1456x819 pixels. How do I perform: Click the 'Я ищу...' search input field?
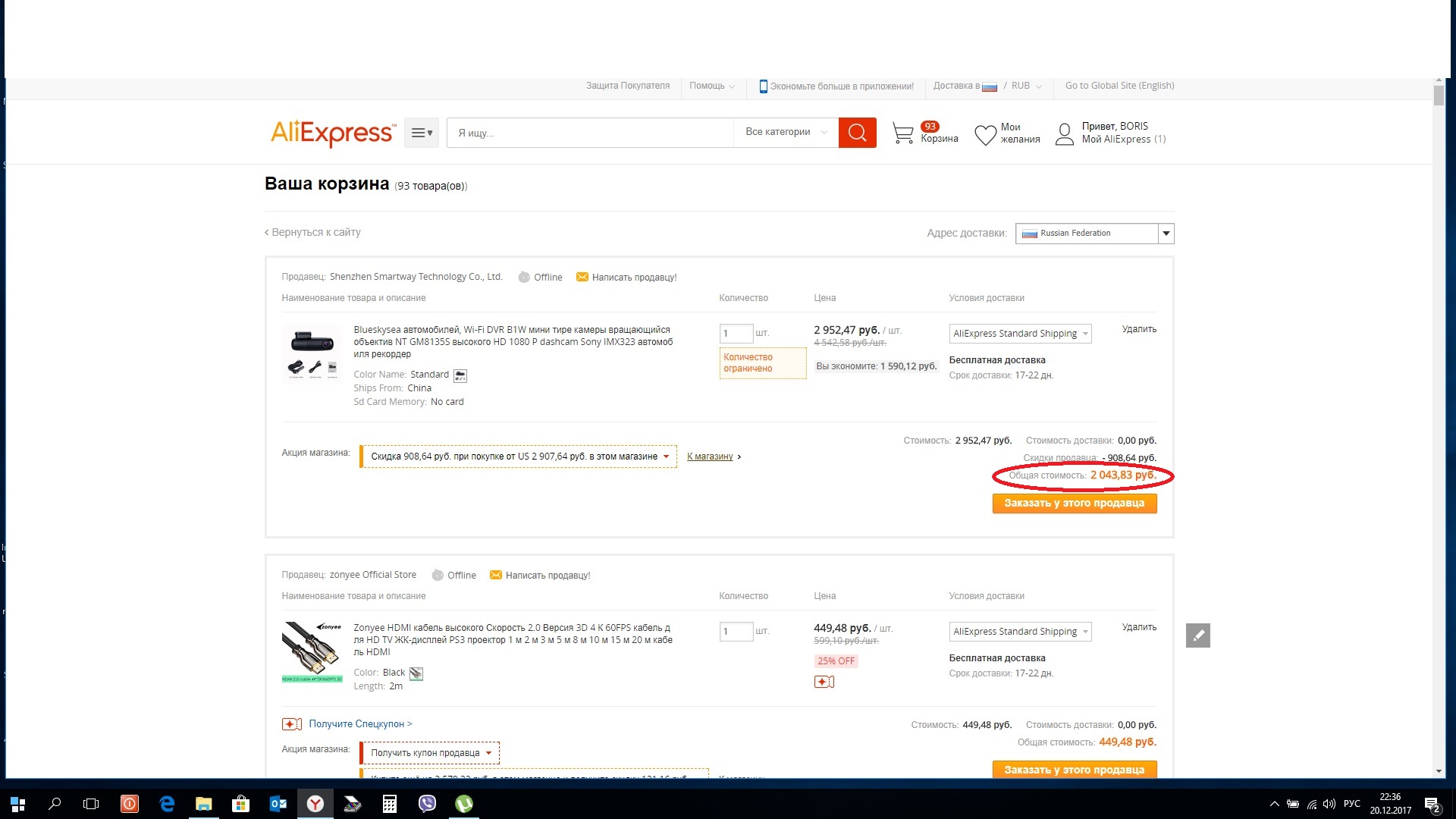click(x=590, y=133)
